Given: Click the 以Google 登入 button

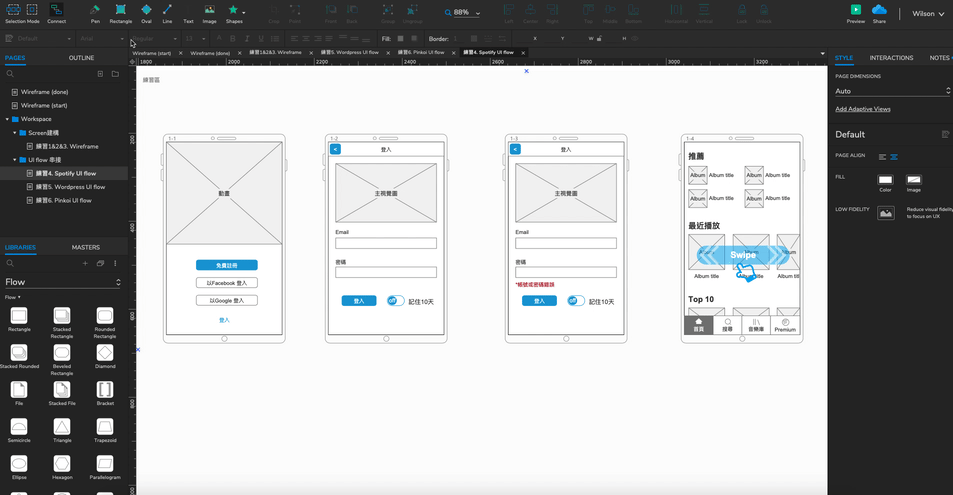Looking at the screenshot, I should pos(227,300).
